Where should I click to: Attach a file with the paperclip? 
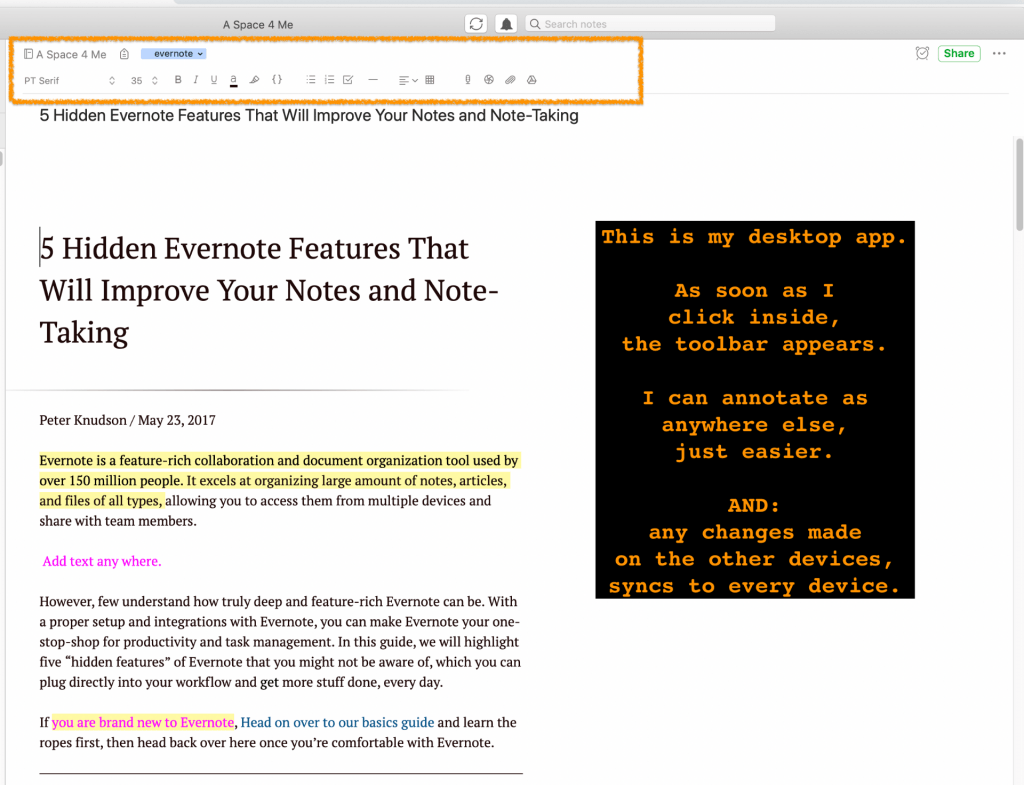(x=510, y=80)
